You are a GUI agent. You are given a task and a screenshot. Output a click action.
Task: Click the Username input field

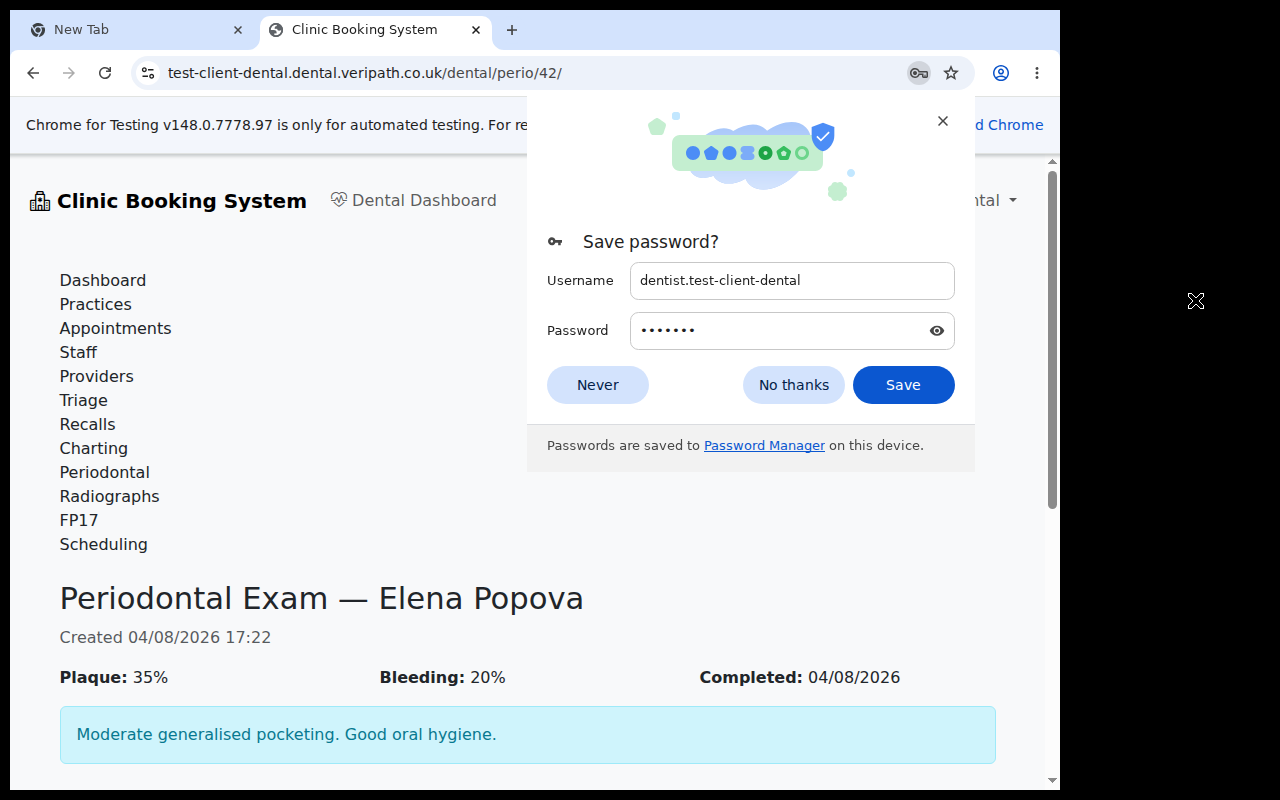[x=792, y=281]
